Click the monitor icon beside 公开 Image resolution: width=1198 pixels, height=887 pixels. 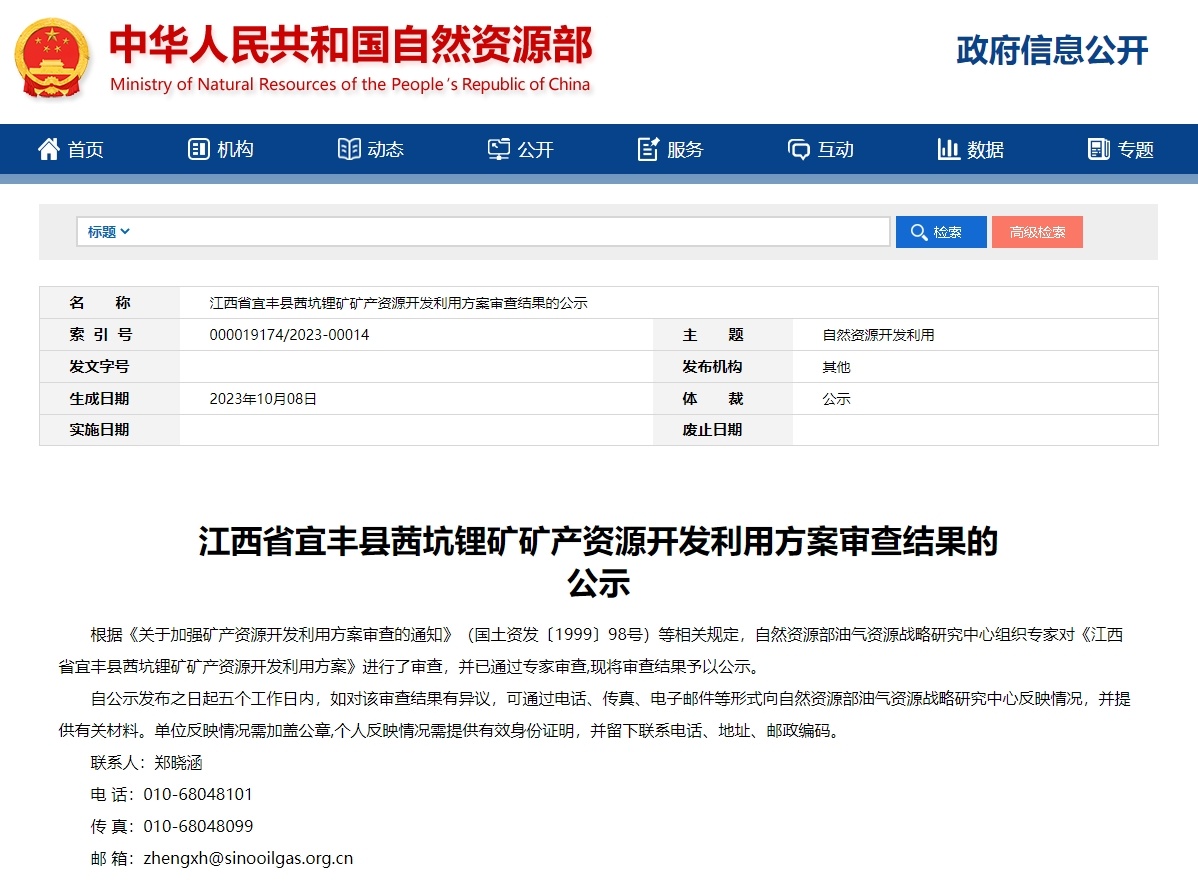[x=499, y=149]
